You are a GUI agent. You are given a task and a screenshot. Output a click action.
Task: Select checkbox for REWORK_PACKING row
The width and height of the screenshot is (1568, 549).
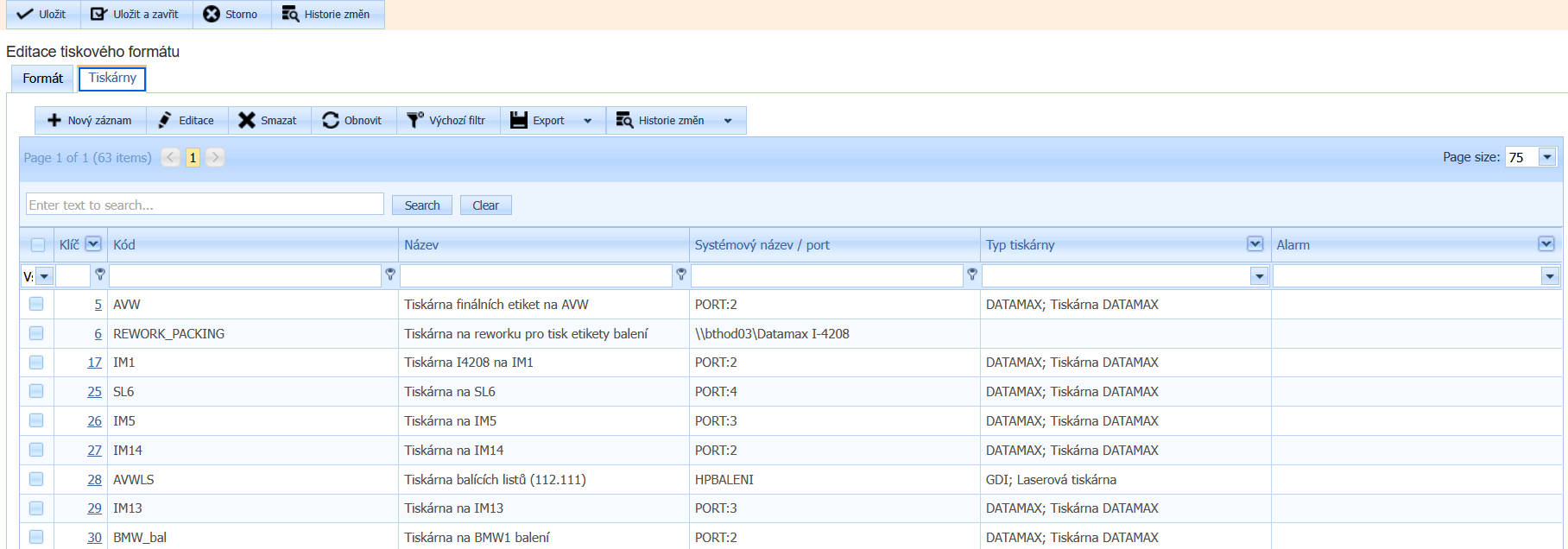[x=36, y=333]
